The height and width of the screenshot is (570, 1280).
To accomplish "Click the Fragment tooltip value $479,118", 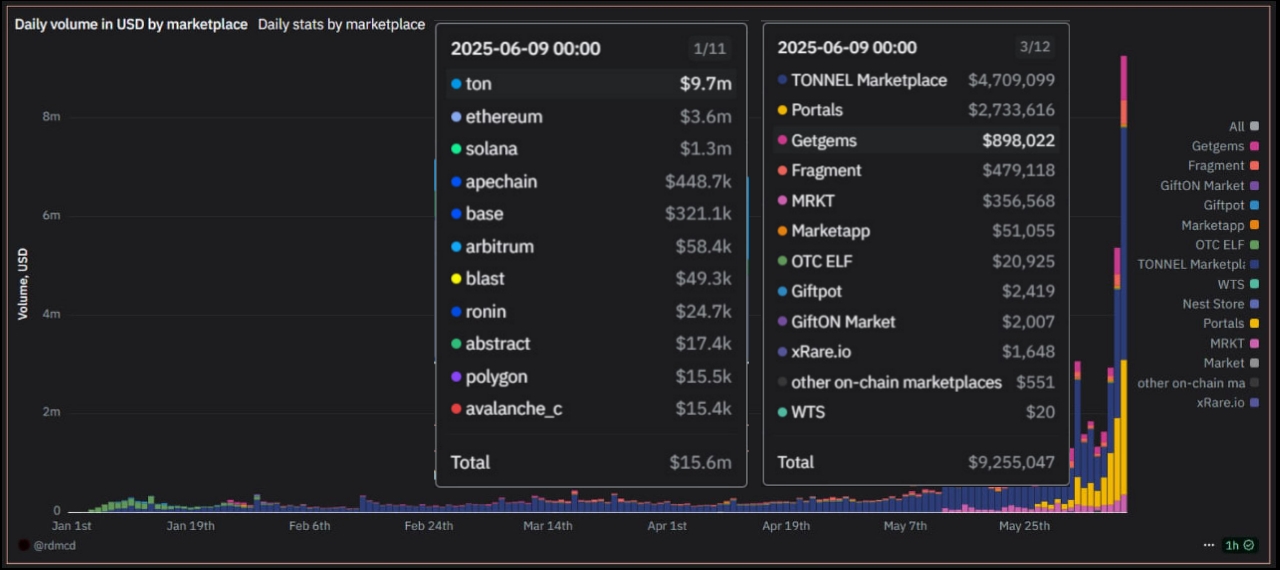I will (1018, 170).
